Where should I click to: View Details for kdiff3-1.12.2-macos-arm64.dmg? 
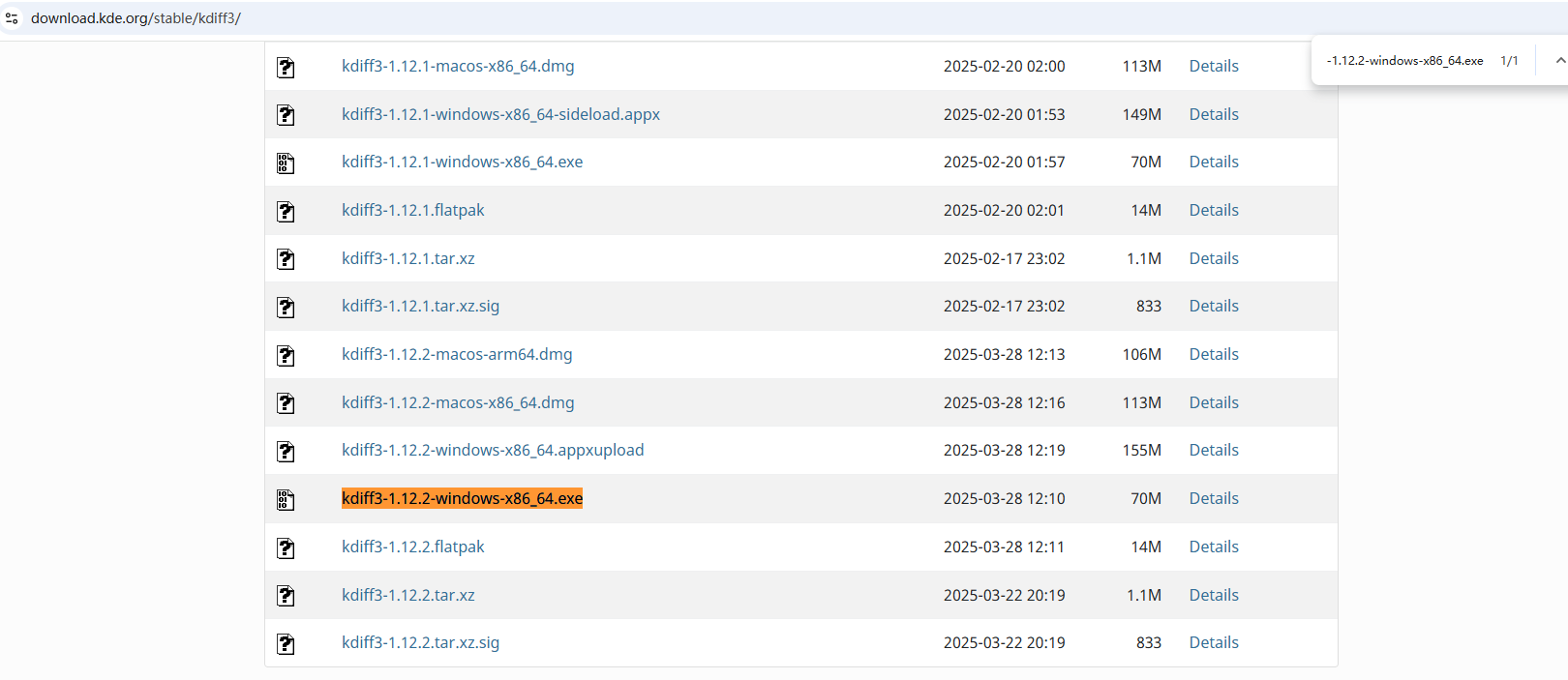coord(1214,354)
